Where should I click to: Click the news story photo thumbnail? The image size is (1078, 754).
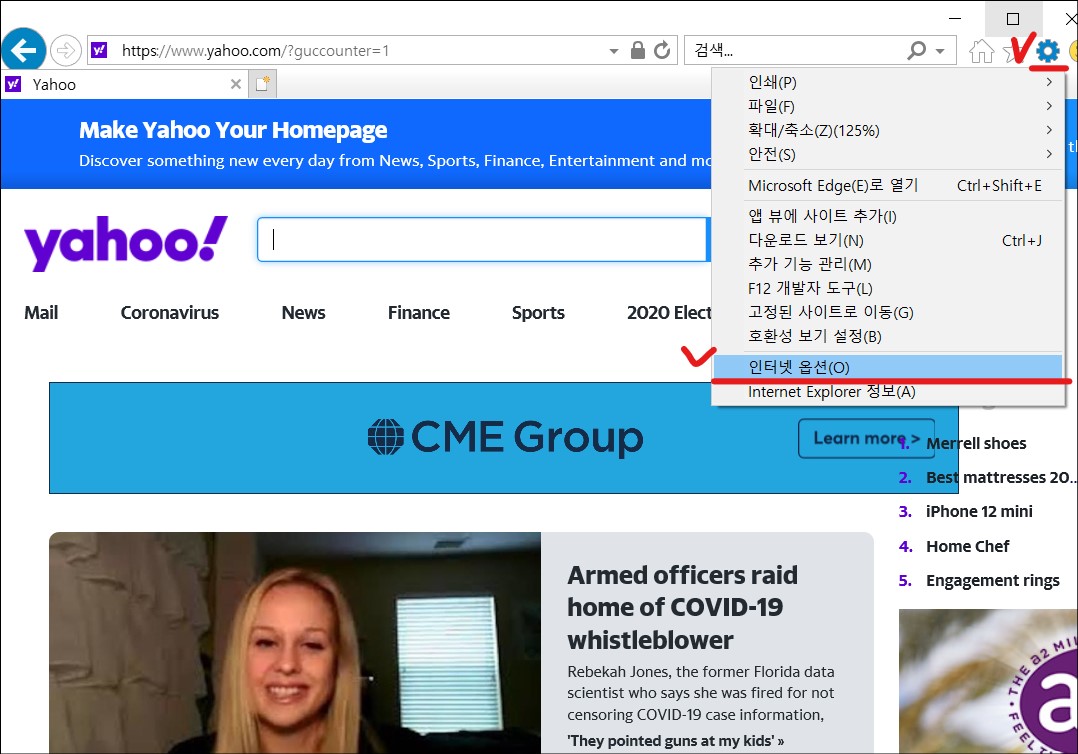(x=295, y=643)
